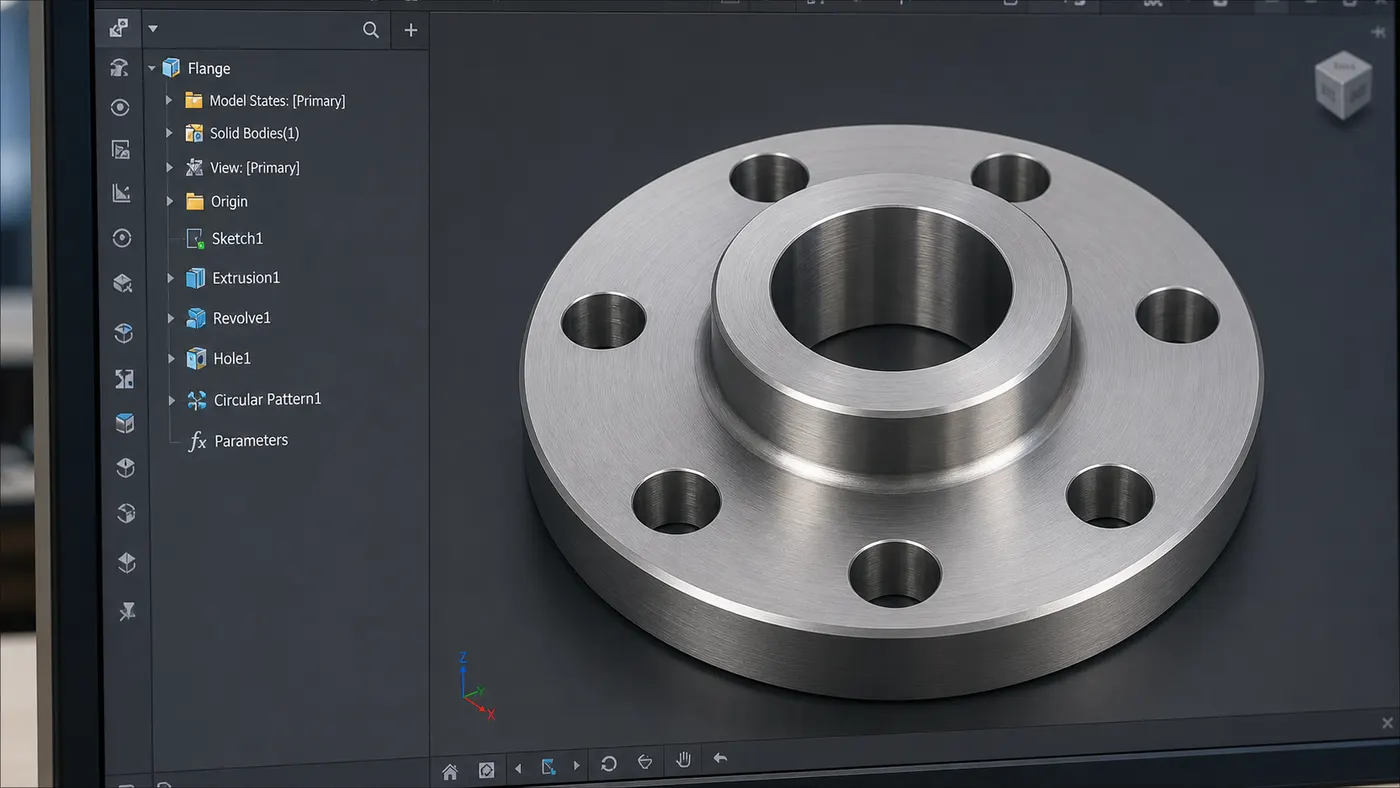This screenshot has height=788, width=1400.
Task: Click the Sketch1 icon in the browser
Action: pos(195,239)
